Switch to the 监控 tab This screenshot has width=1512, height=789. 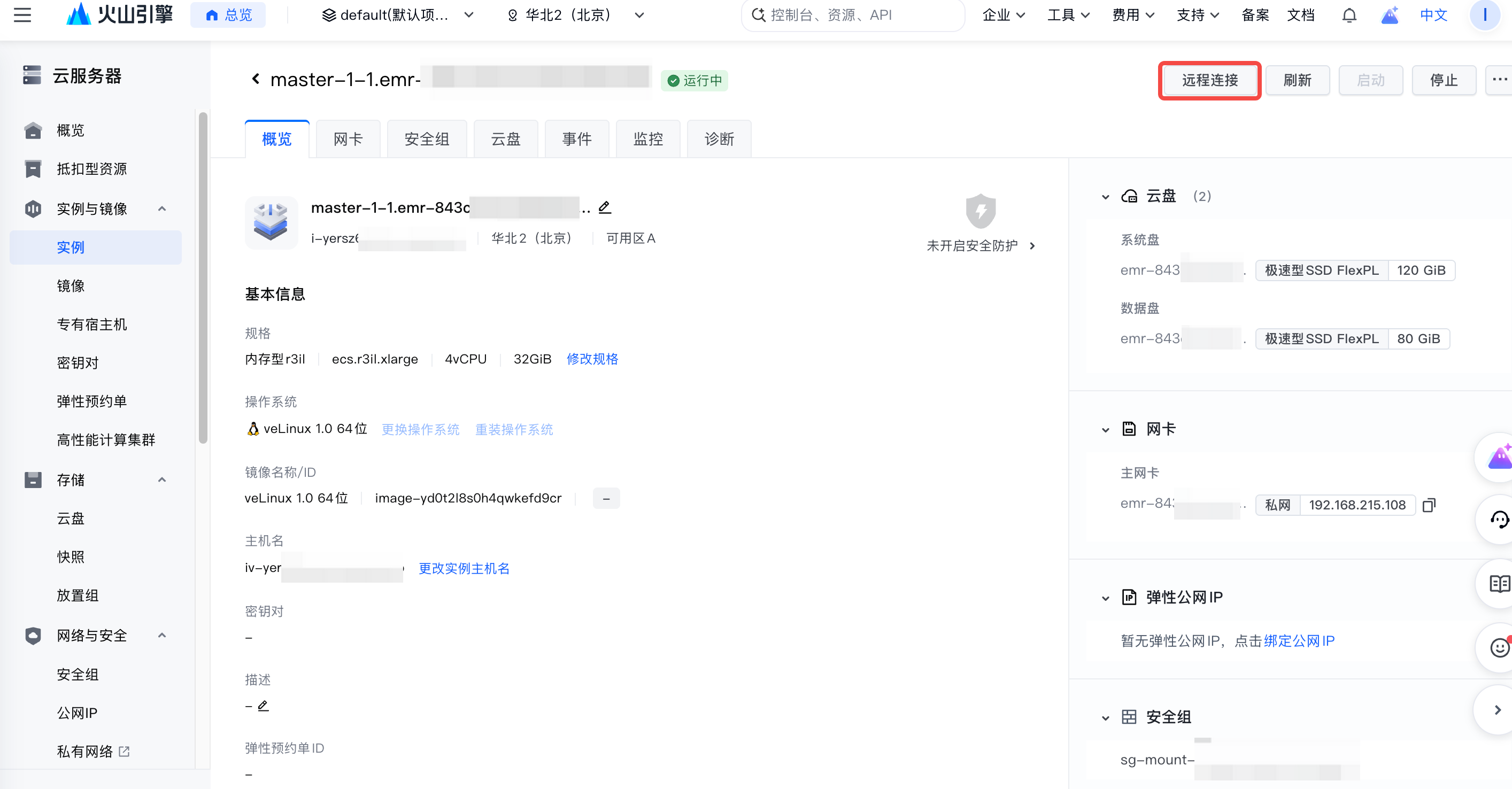click(648, 139)
